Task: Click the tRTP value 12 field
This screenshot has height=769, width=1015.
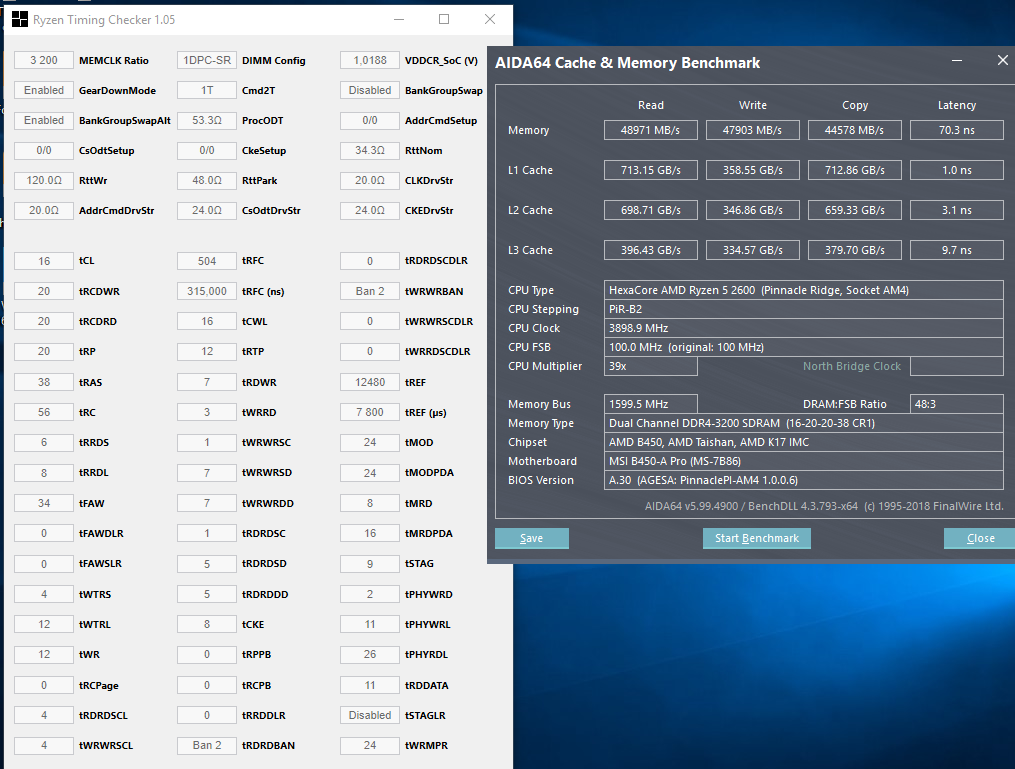Action: pyautogui.click(x=207, y=351)
